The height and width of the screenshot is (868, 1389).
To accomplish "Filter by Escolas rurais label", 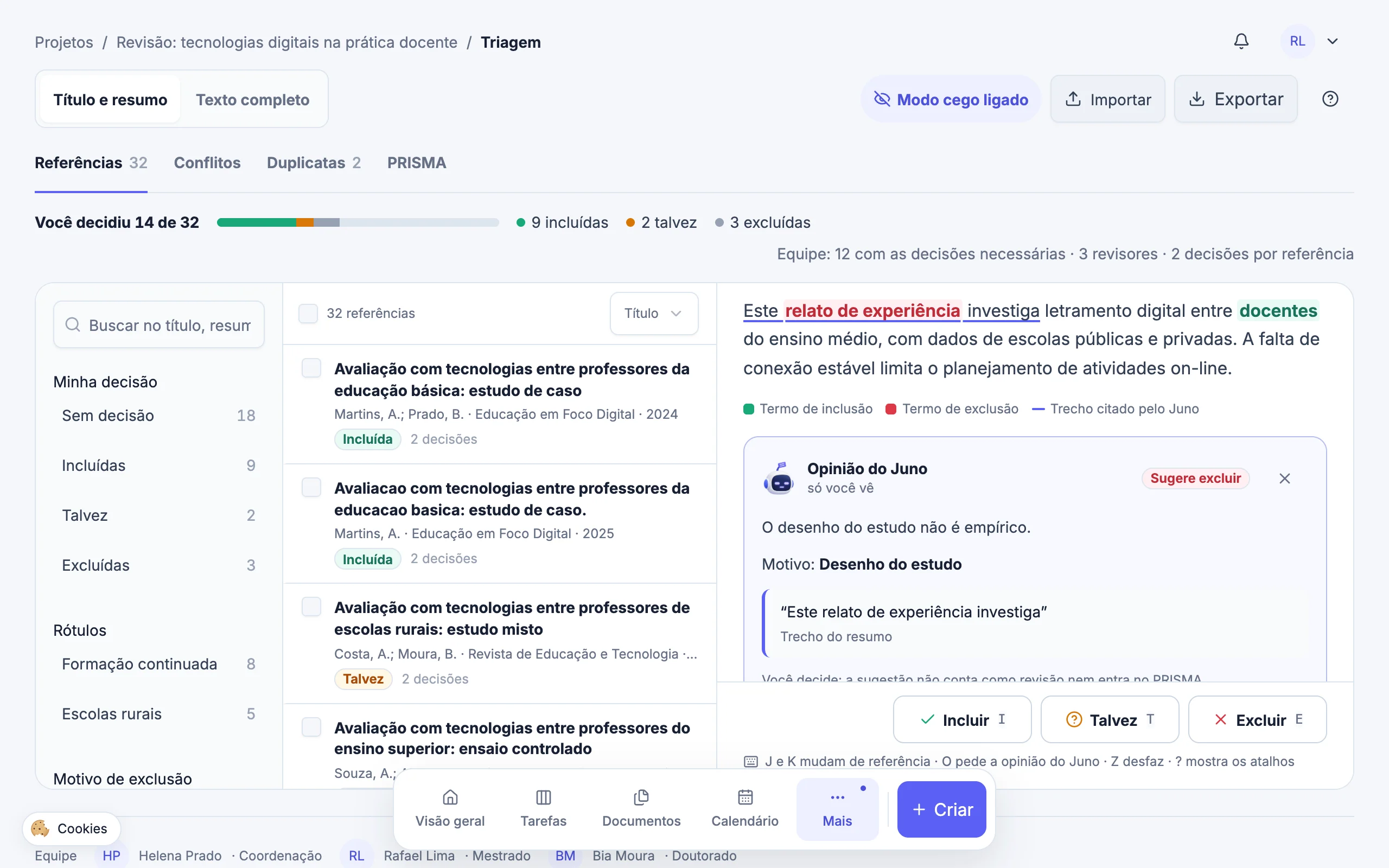I will pos(159,714).
